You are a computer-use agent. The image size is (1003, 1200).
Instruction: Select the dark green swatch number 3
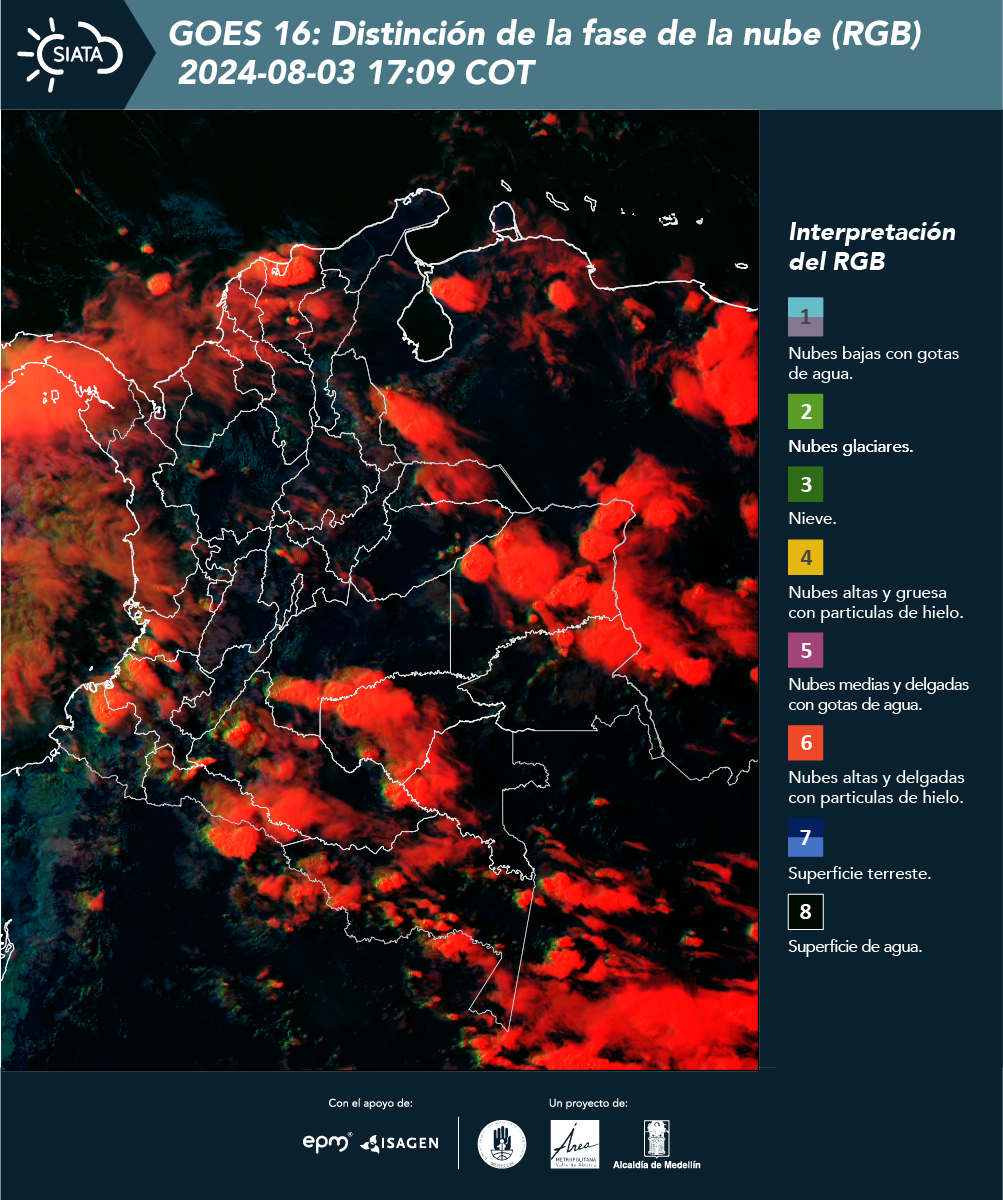(806, 485)
